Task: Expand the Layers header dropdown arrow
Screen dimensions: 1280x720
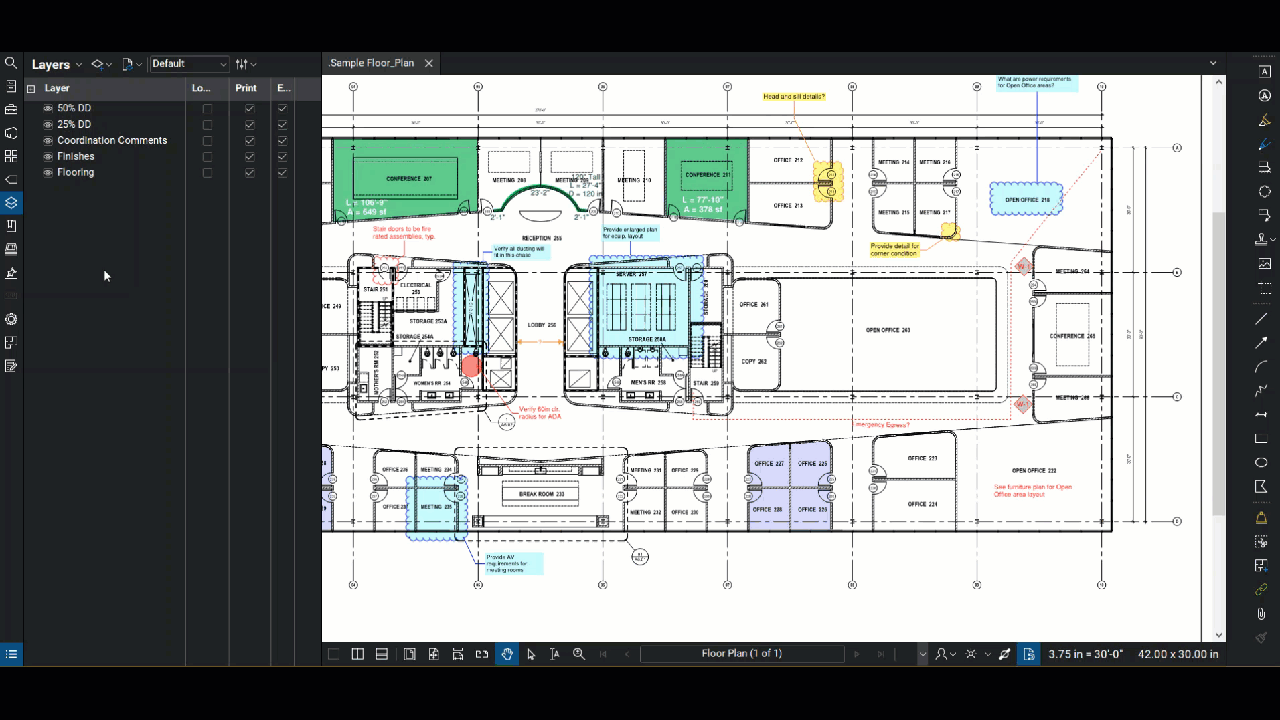Action: click(79, 64)
